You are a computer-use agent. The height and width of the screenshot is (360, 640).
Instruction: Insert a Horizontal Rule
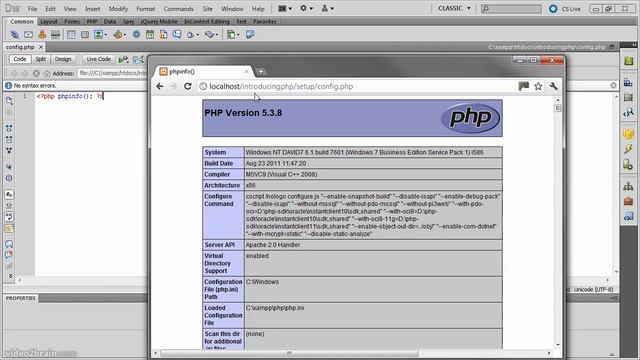tap(56, 35)
